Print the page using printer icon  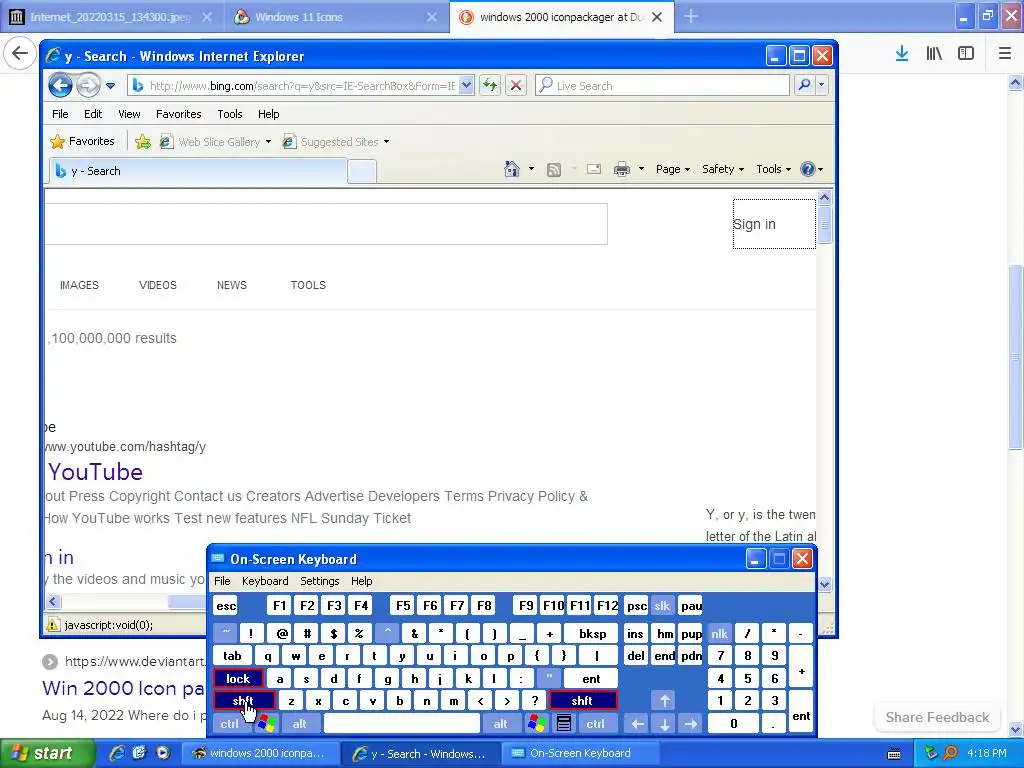(622, 169)
